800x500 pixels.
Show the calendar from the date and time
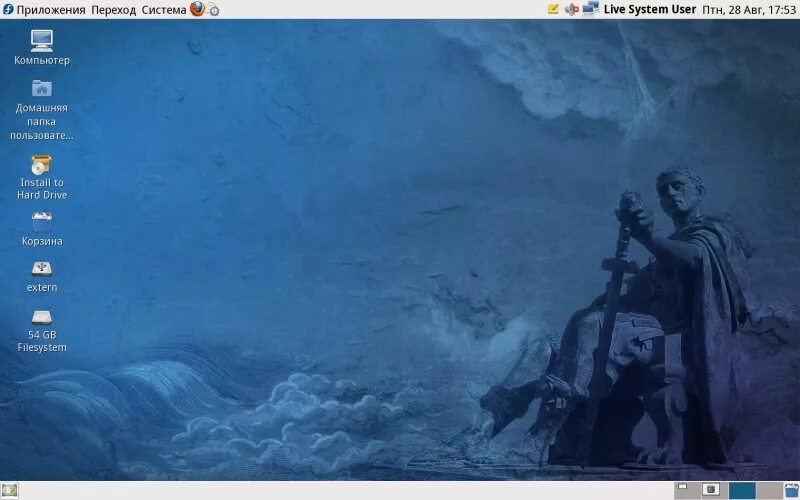pos(749,9)
